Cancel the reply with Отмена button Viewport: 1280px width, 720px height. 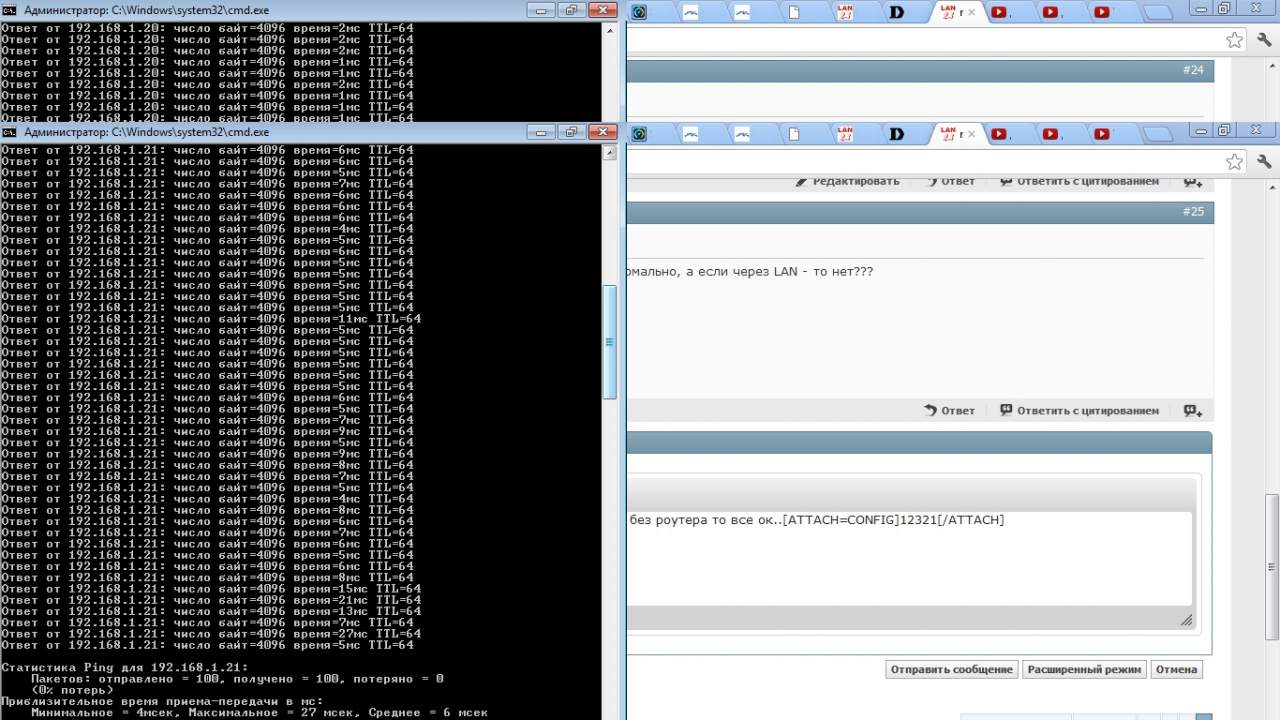tap(1176, 670)
